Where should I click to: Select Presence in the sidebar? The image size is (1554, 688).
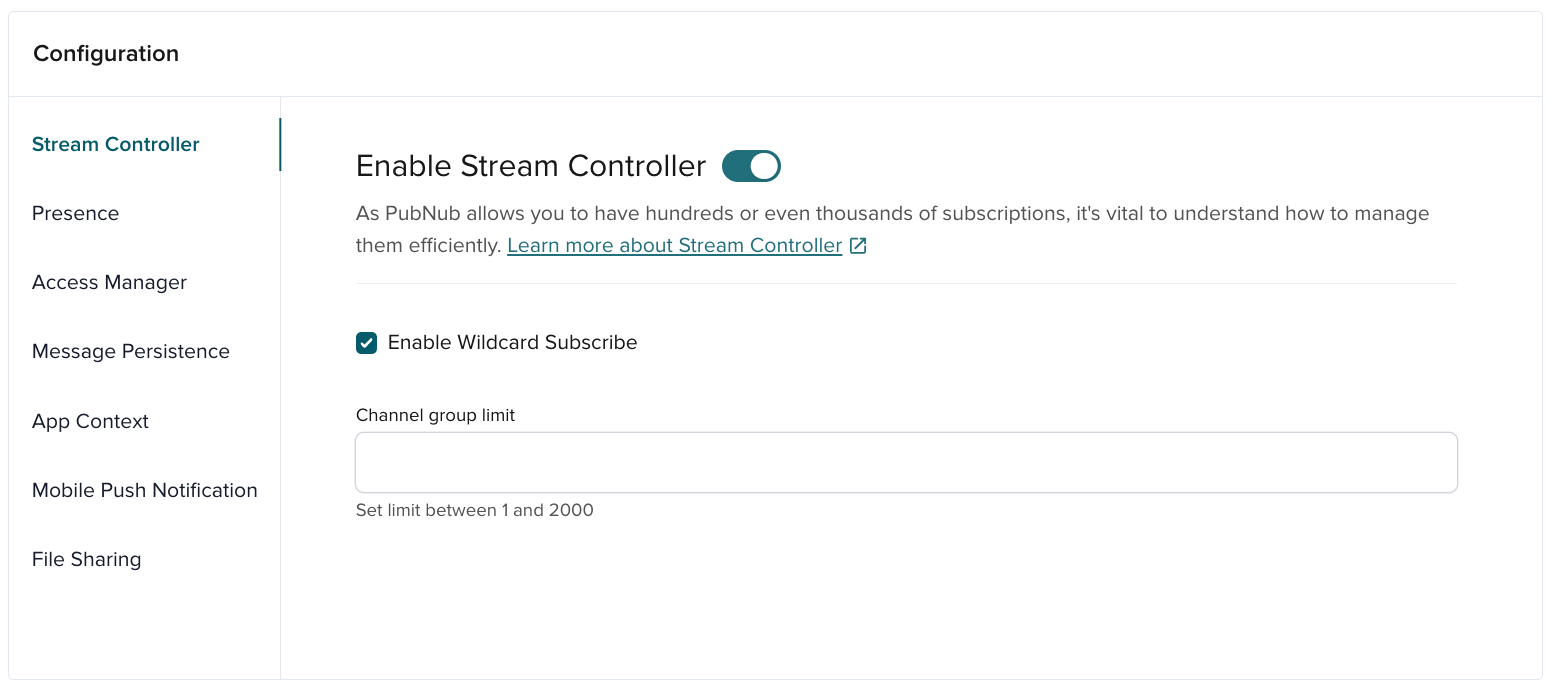[x=75, y=213]
